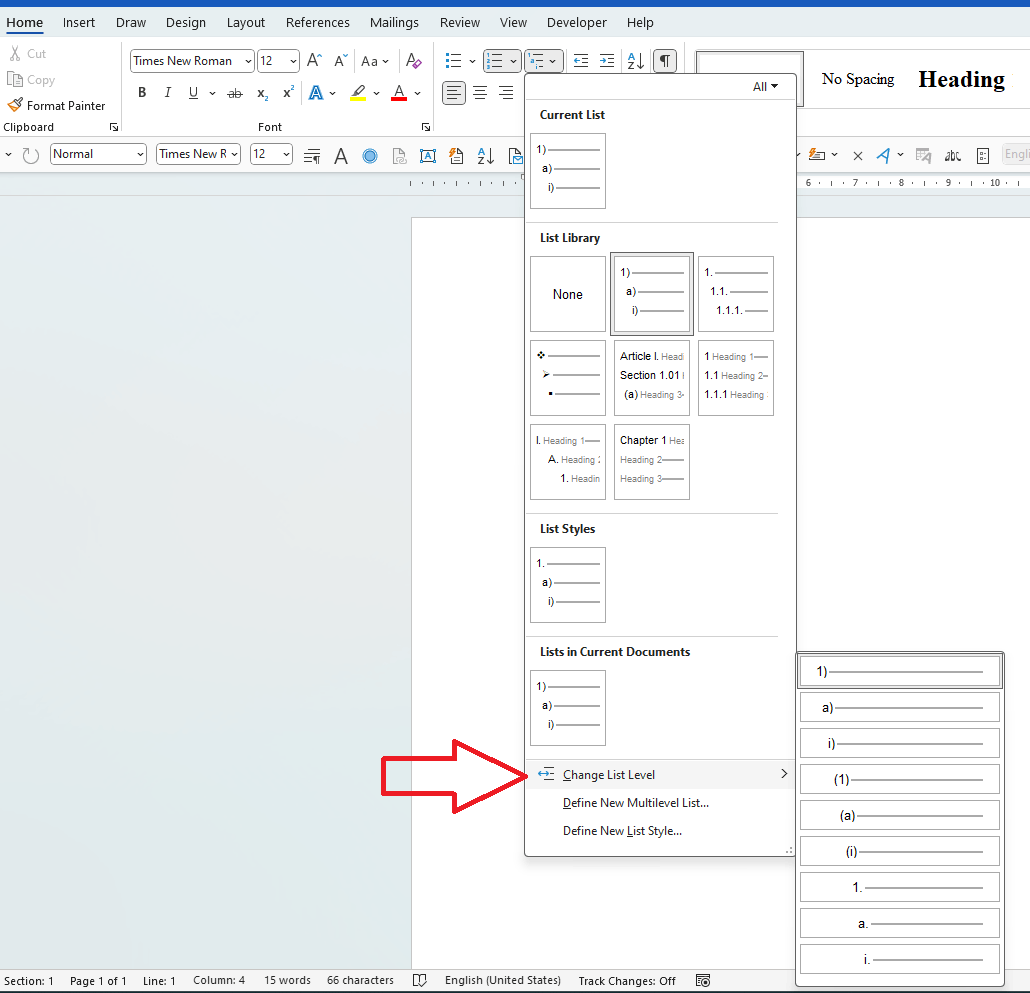Pick the yellow text highlight color
This screenshot has height=993, width=1030.
click(358, 93)
